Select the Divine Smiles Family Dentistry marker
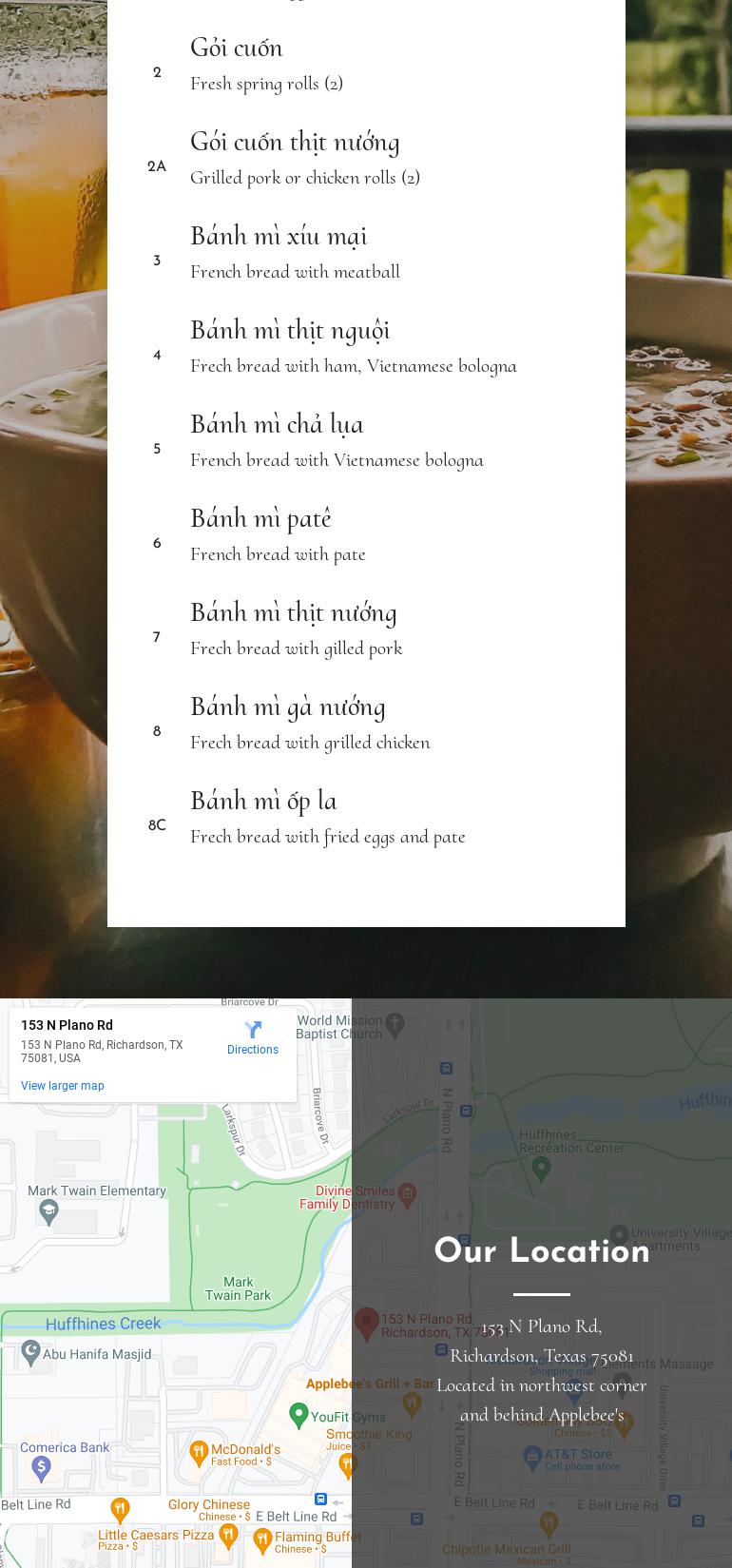The image size is (732, 1568). coord(407,1193)
